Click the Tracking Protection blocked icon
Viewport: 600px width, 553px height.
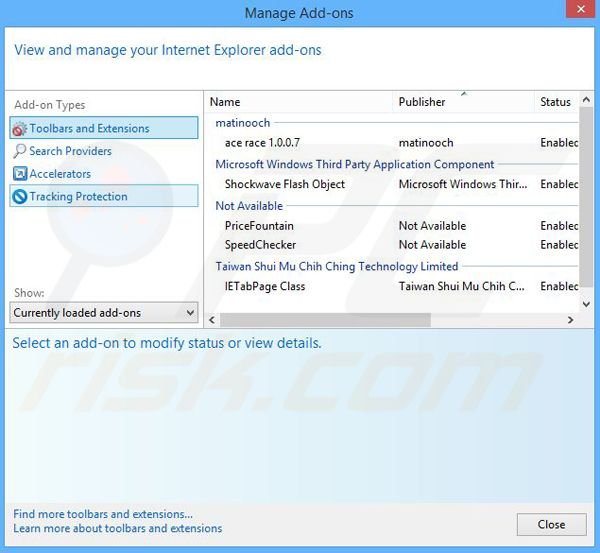[x=19, y=197]
